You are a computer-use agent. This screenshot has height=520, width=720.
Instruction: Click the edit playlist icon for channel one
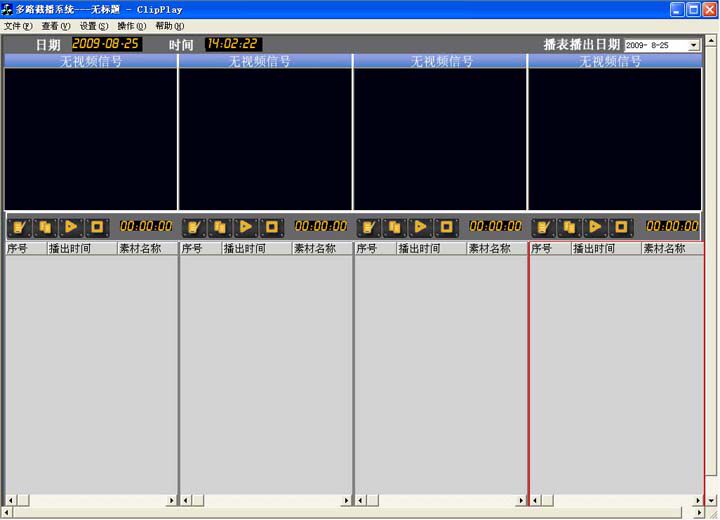pos(19,227)
